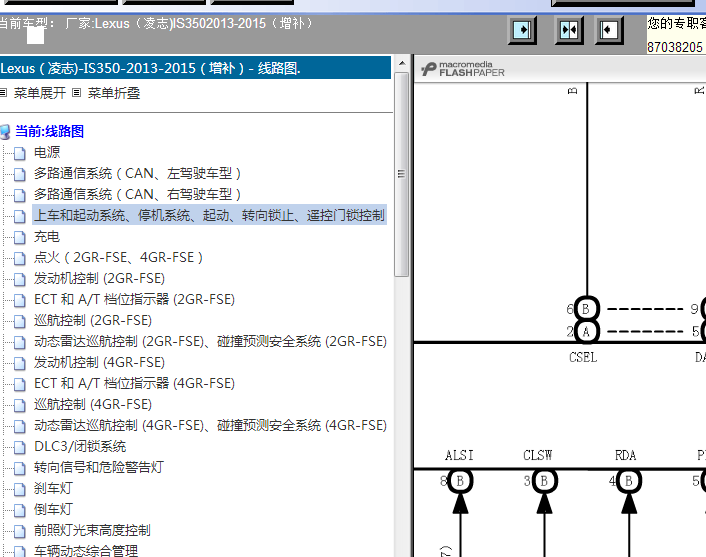Open ECT 和 A/T 档位指示器 (2GR-FSE)
The height and width of the screenshot is (557, 706).
134,299
